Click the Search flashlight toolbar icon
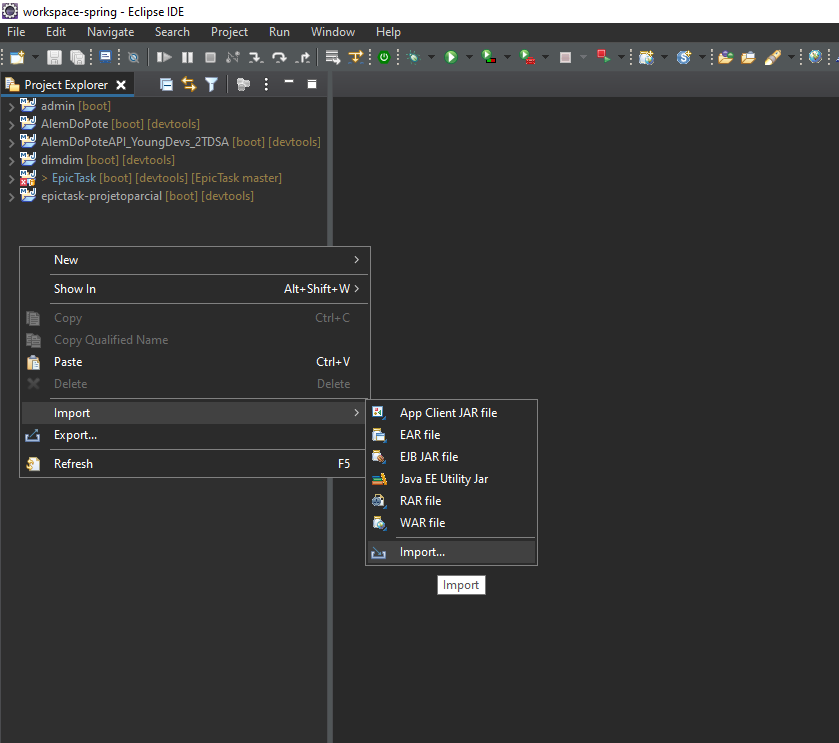 [773, 57]
